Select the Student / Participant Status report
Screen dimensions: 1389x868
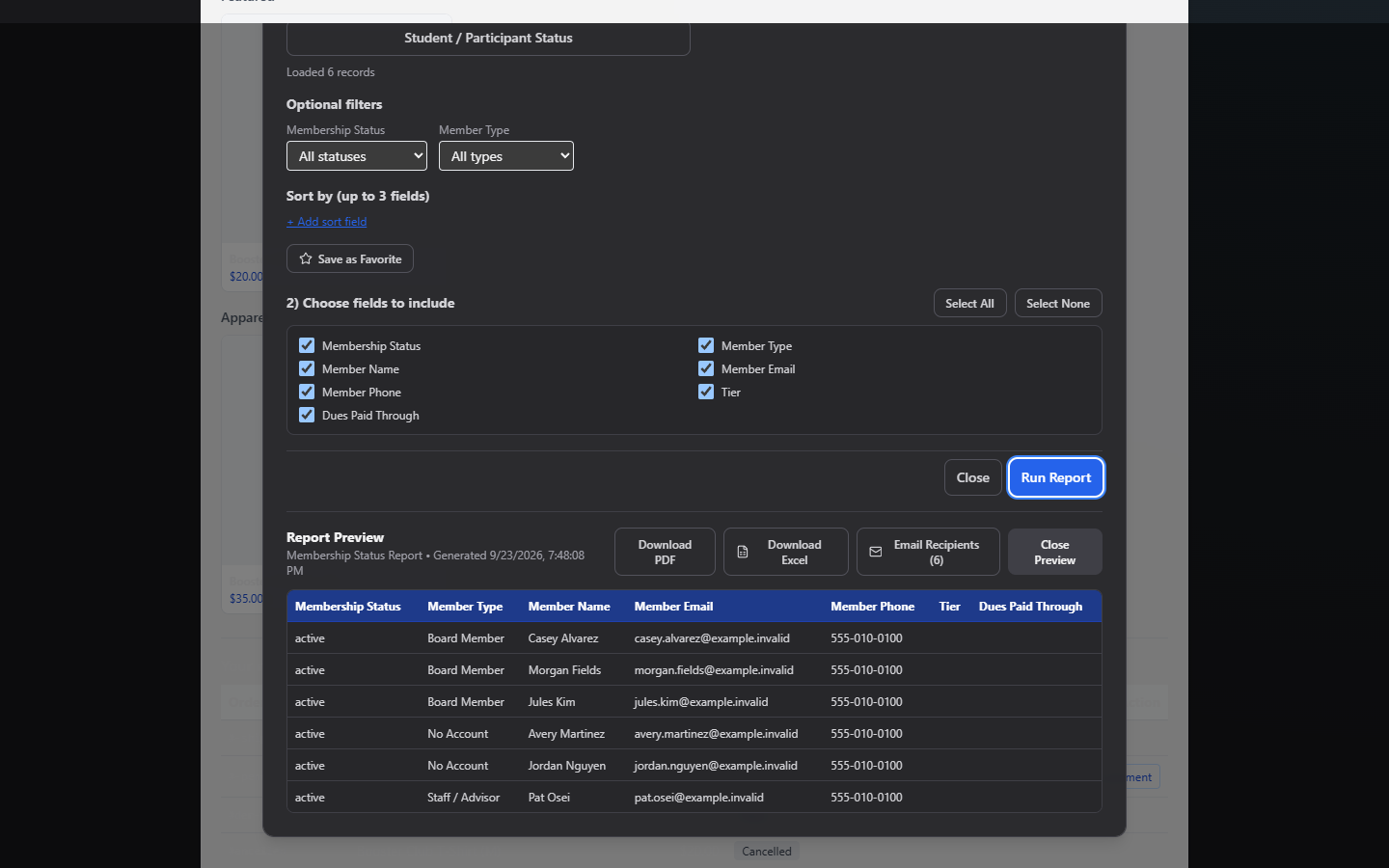[x=488, y=39]
